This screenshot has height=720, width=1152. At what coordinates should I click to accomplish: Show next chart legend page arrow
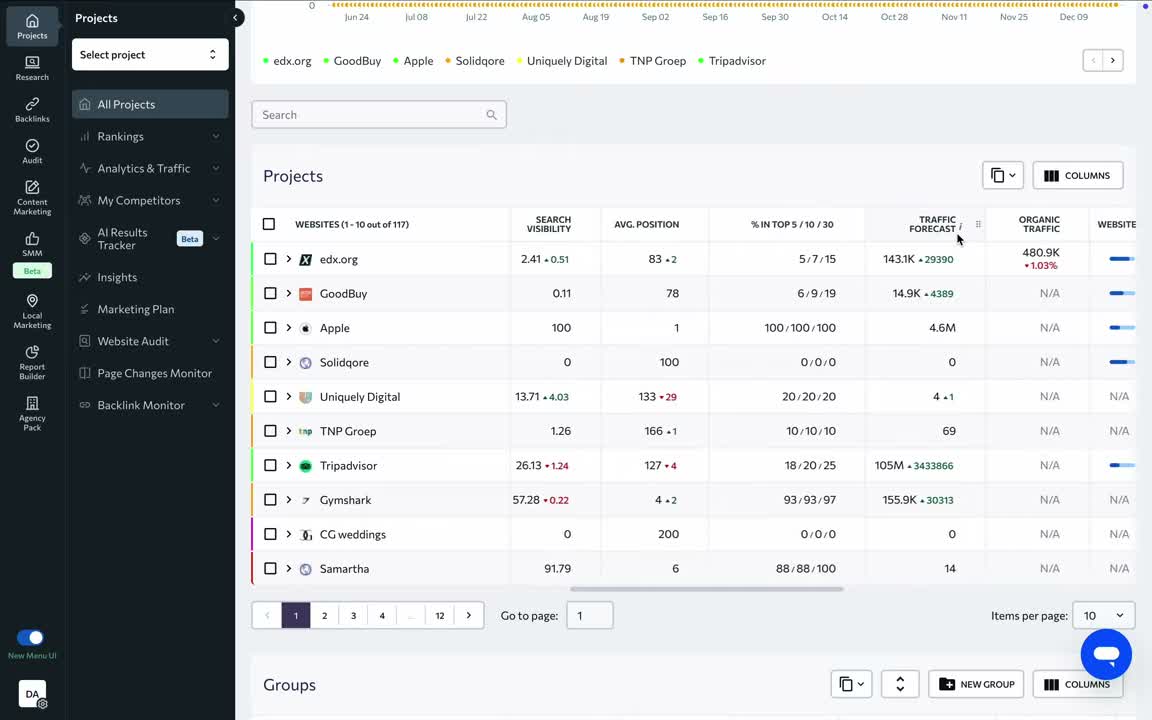pos(1113,60)
